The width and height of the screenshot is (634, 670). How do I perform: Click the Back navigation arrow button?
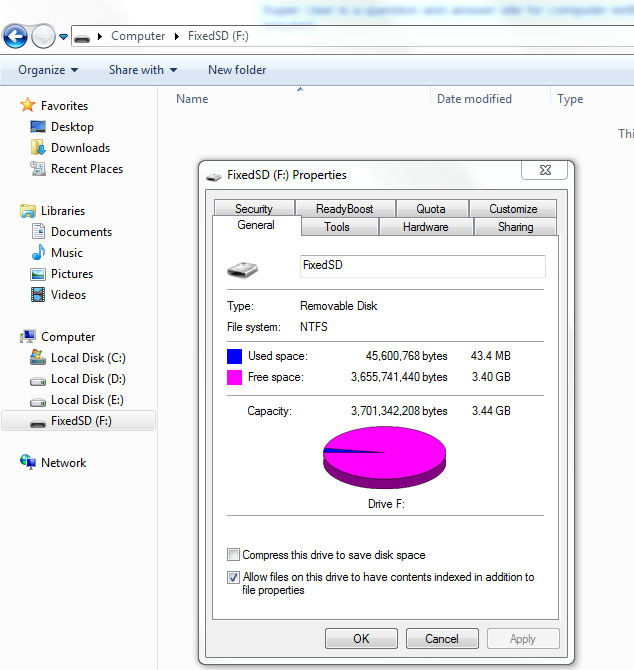pos(15,36)
